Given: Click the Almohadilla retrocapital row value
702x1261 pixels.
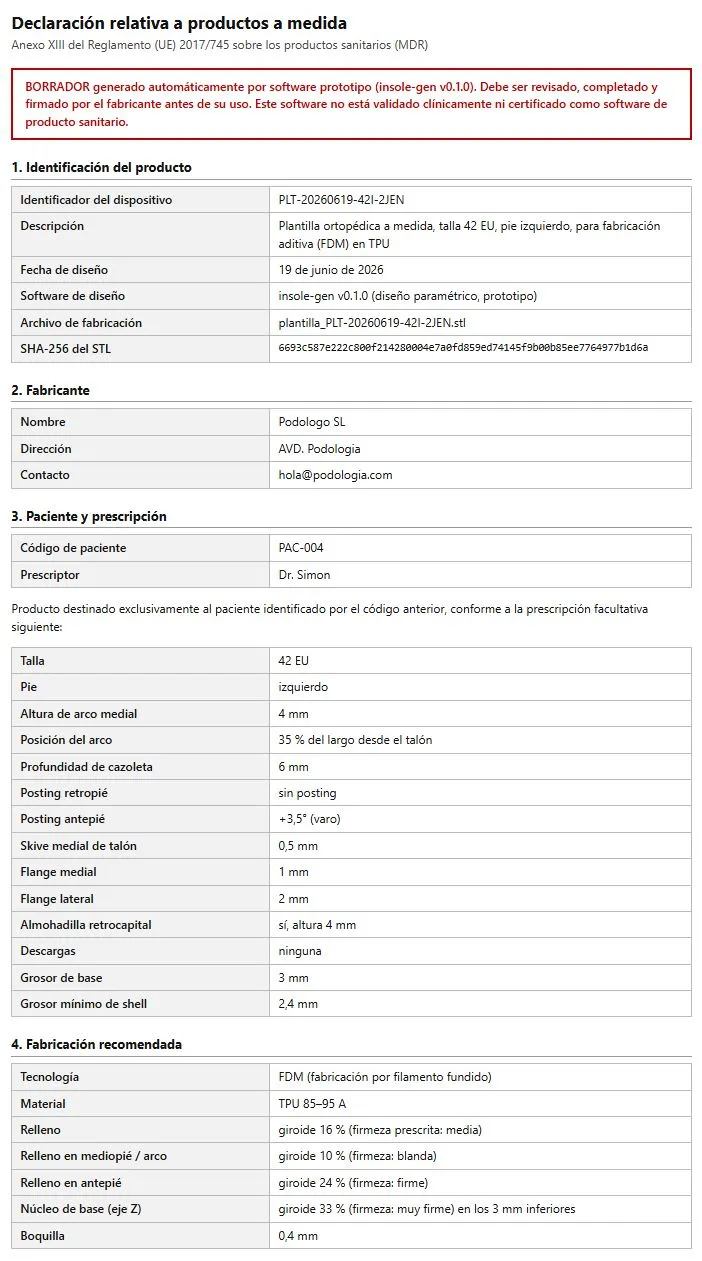Looking at the screenshot, I should (317, 925).
